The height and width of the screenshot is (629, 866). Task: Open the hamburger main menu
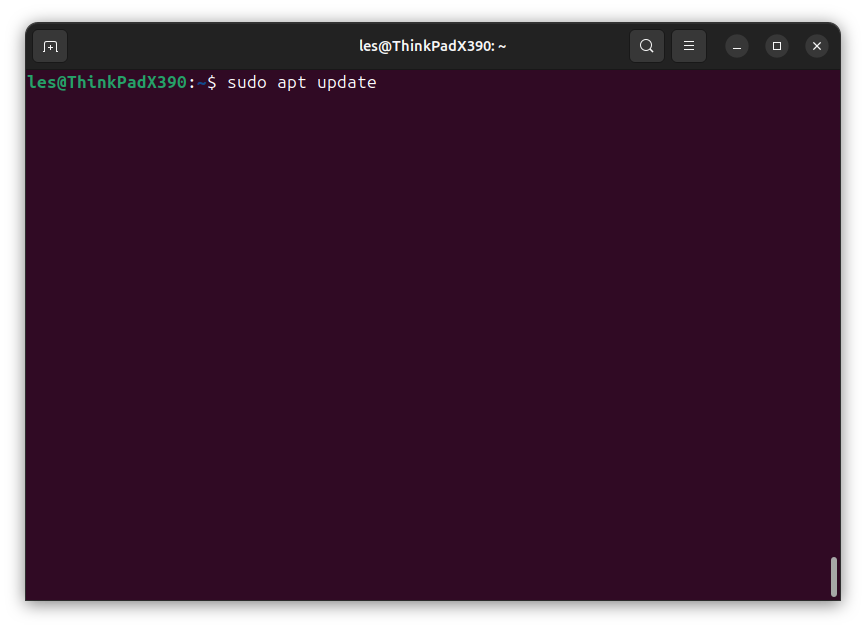click(689, 46)
